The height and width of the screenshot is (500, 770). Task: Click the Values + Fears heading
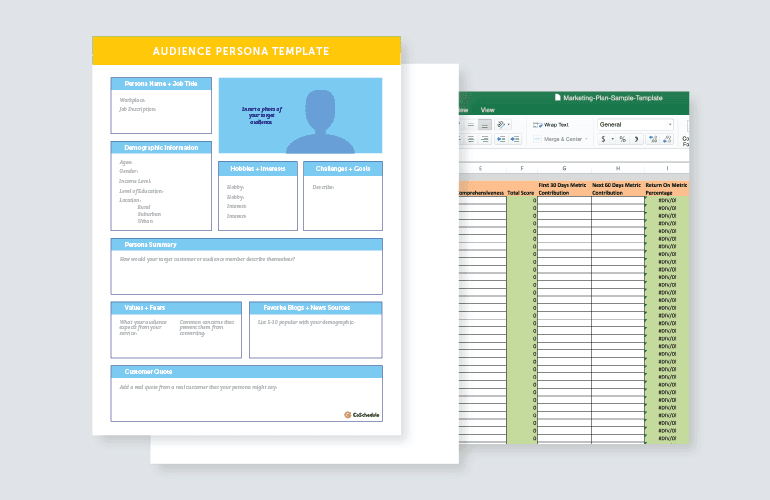(144, 307)
